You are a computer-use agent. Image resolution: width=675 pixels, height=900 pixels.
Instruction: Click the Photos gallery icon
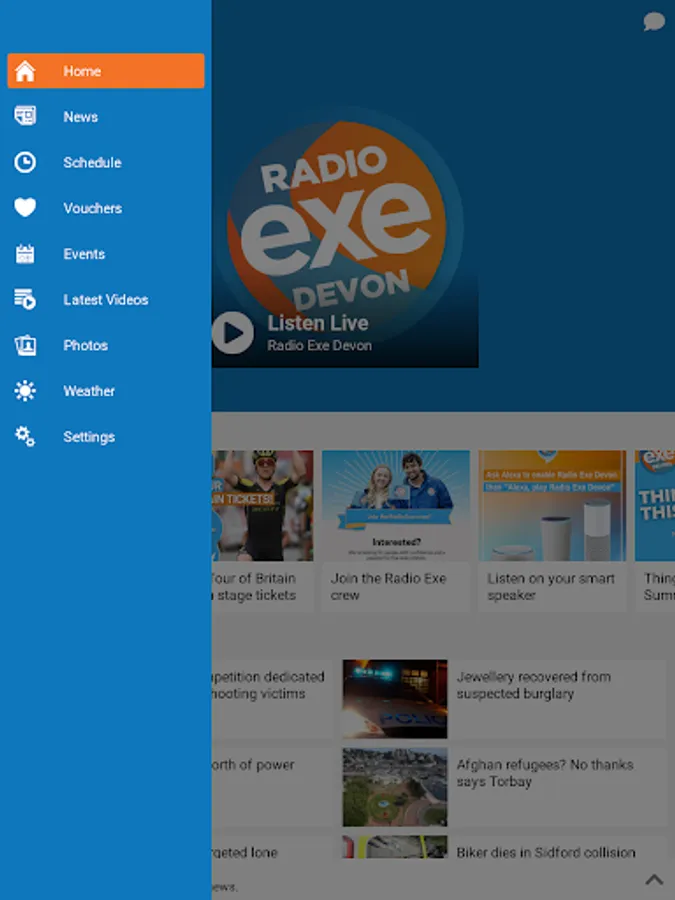click(x=25, y=345)
